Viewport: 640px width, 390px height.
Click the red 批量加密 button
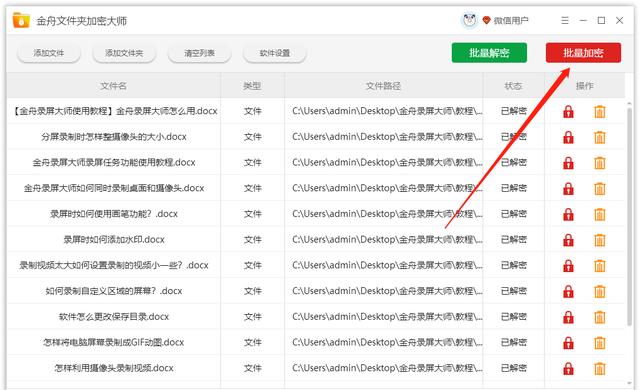click(583, 53)
